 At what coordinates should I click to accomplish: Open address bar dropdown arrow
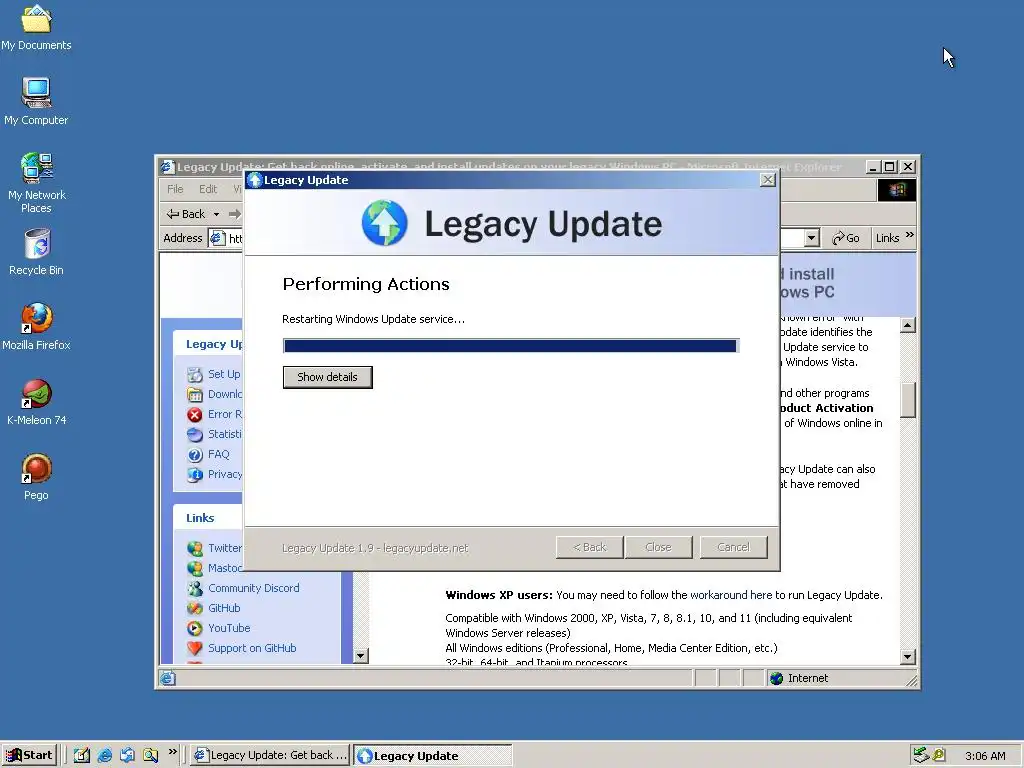[x=812, y=238]
